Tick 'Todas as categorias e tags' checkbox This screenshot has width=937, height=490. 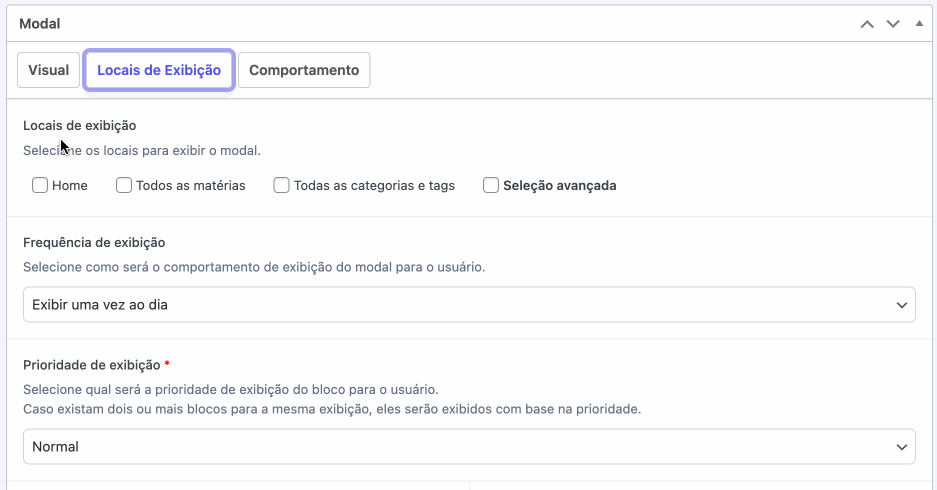tap(282, 185)
